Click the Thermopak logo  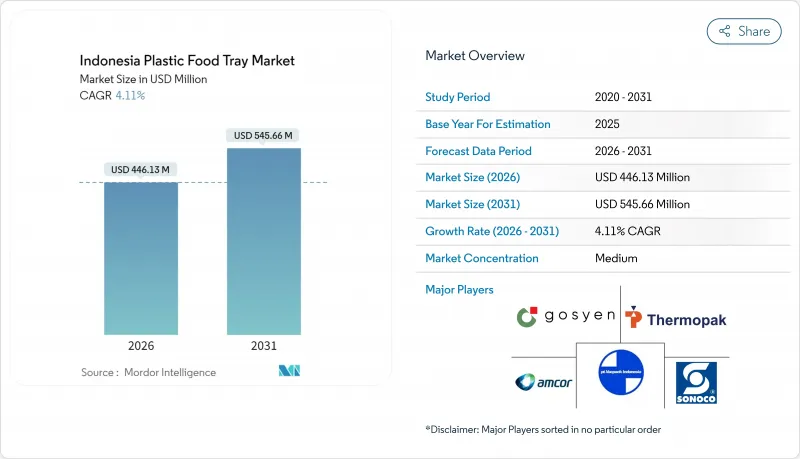(676, 318)
